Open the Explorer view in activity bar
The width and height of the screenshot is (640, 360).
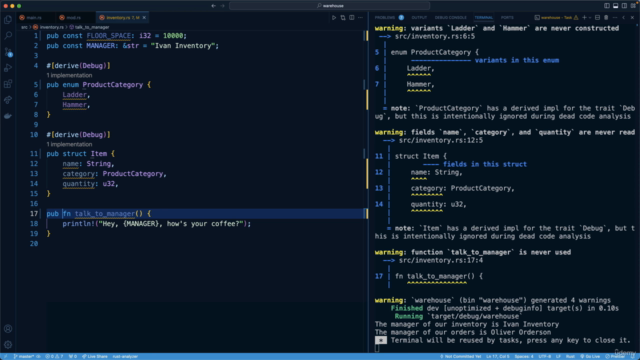pos(8,20)
